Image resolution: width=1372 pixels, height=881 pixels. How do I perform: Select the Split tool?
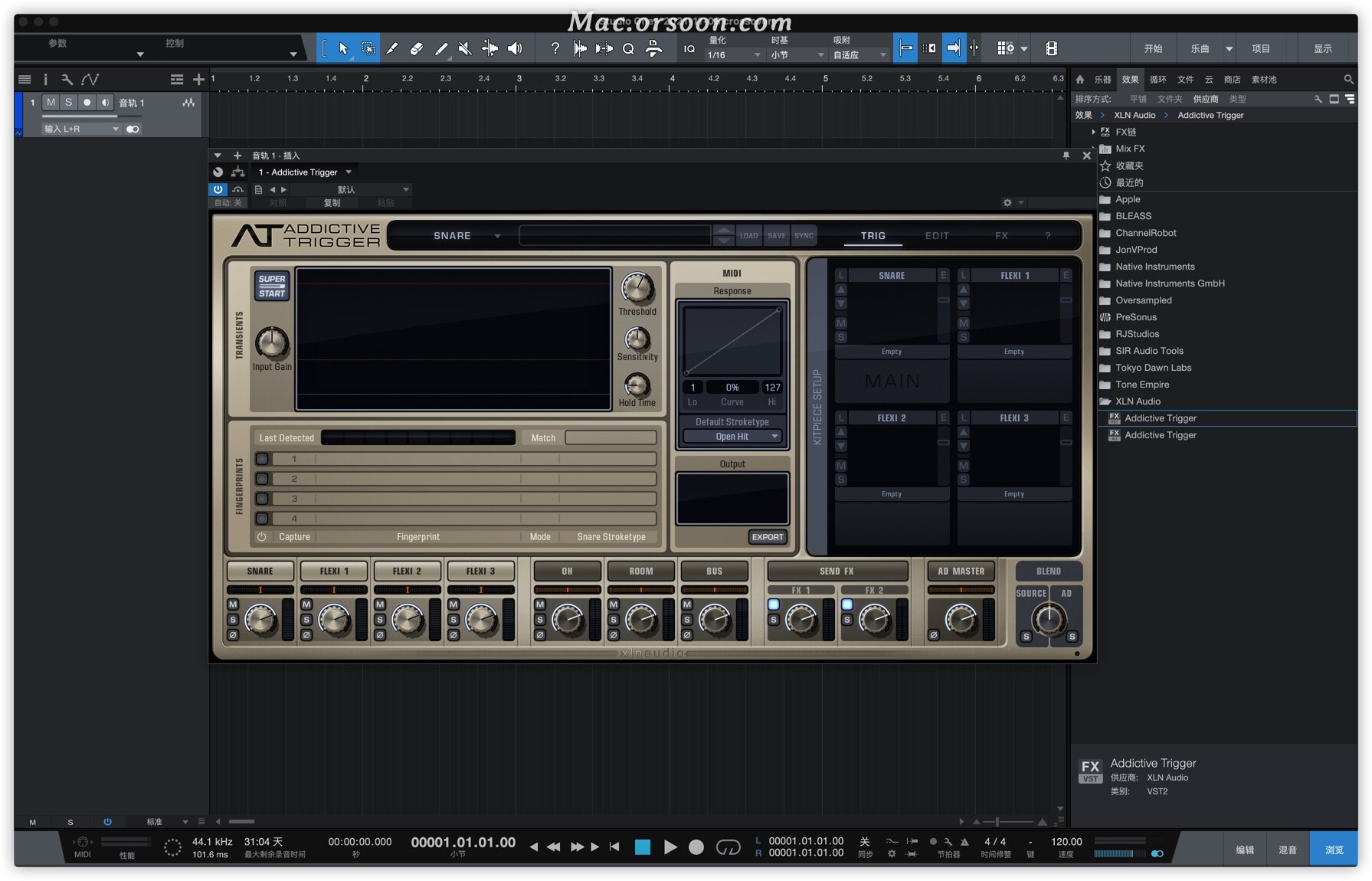[392, 48]
